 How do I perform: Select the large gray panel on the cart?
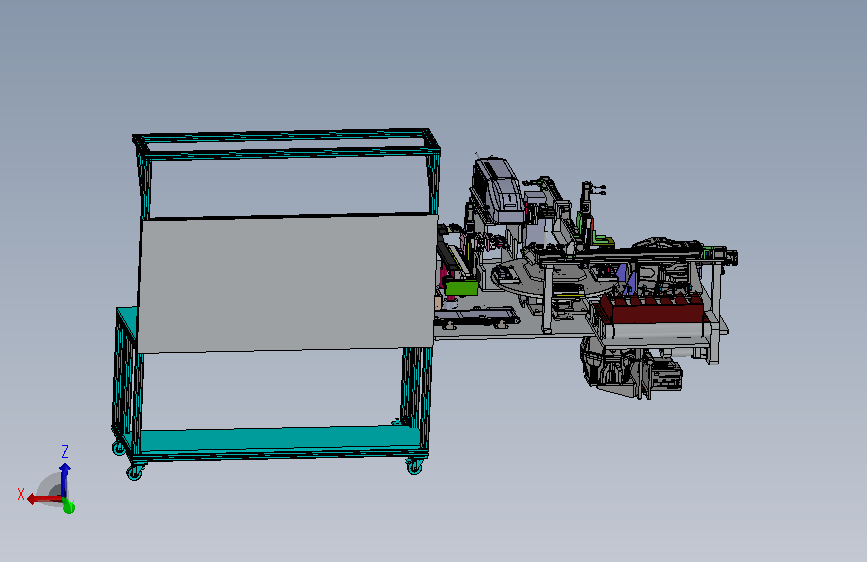286,283
